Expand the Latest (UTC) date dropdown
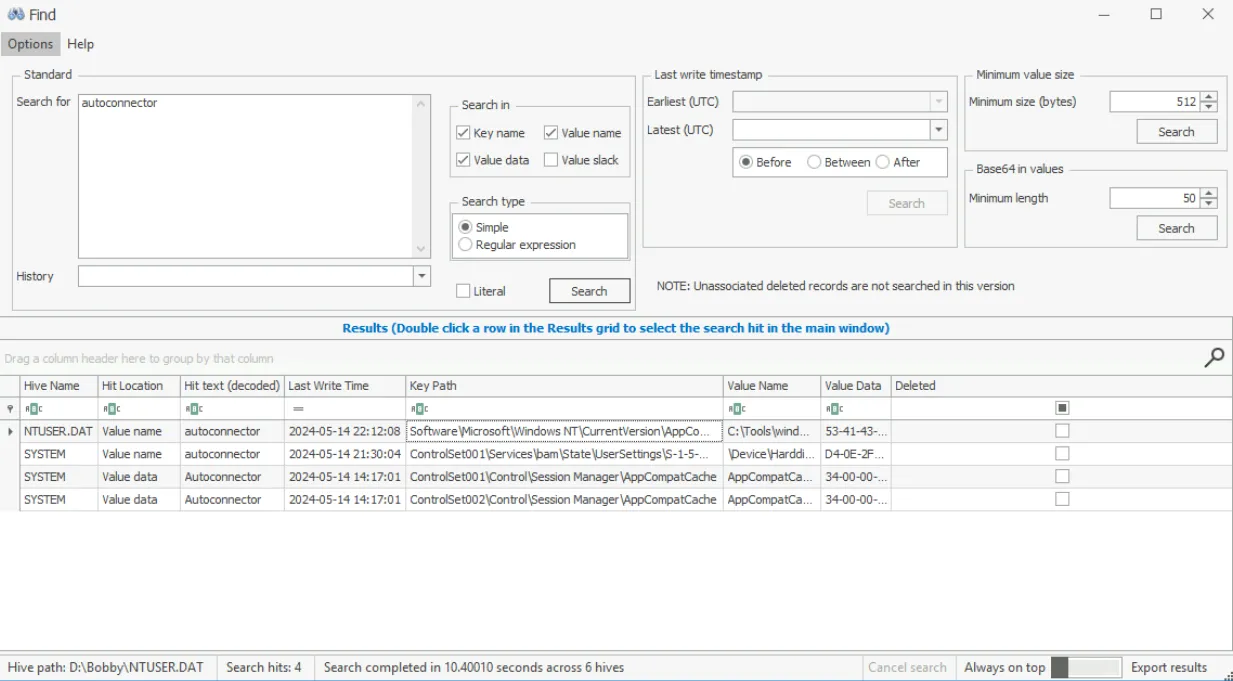This screenshot has height=681, width=1233. click(938, 130)
